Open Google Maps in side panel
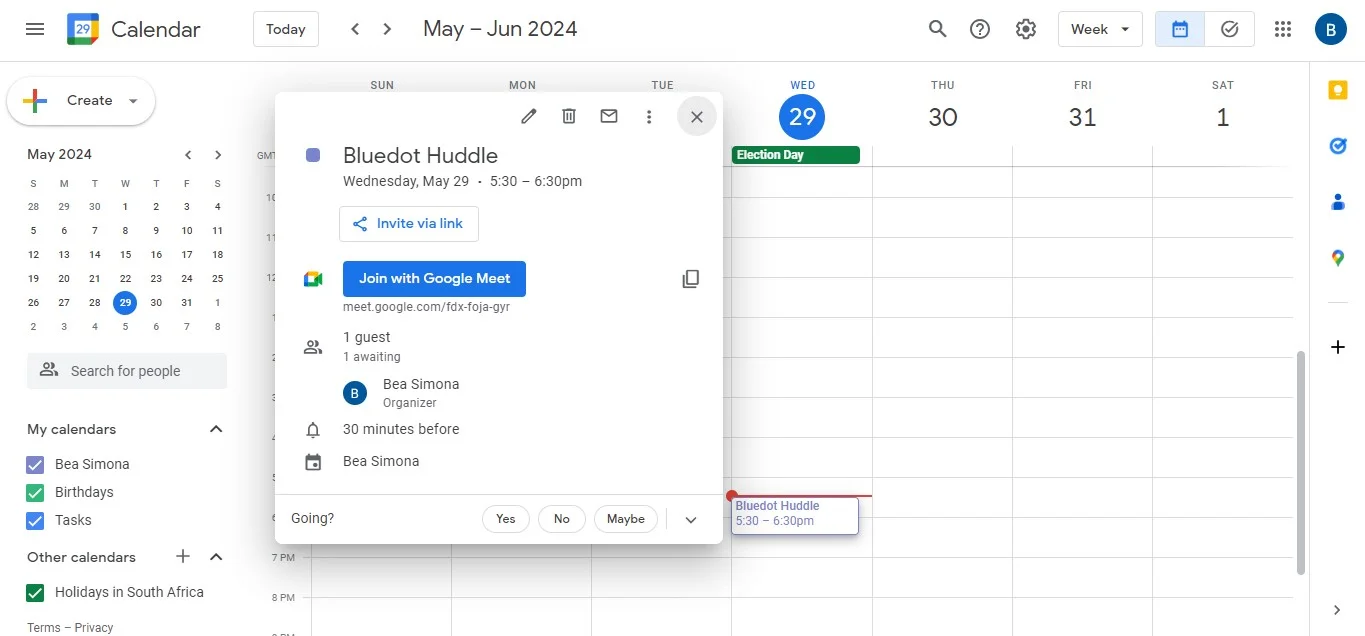The width and height of the screenshot is (1365, 636). click(x=1338, y=258)
